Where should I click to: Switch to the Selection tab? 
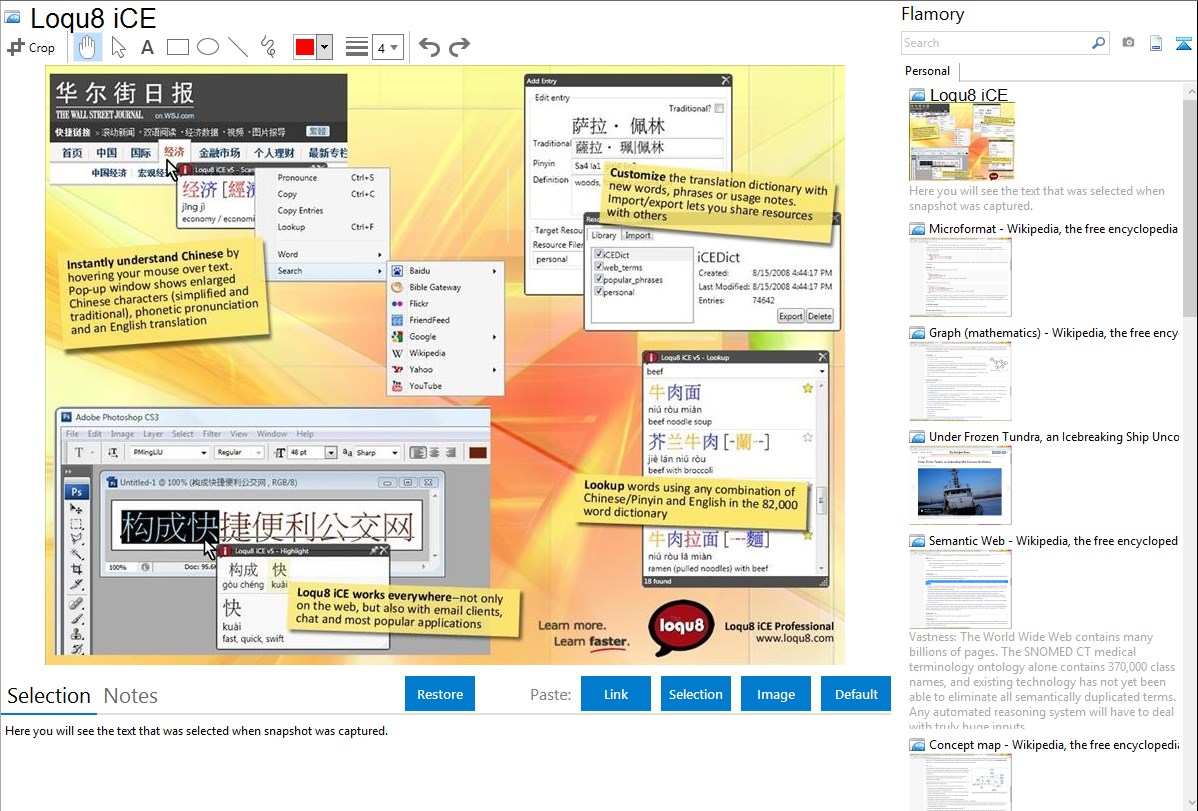(49, 696)
